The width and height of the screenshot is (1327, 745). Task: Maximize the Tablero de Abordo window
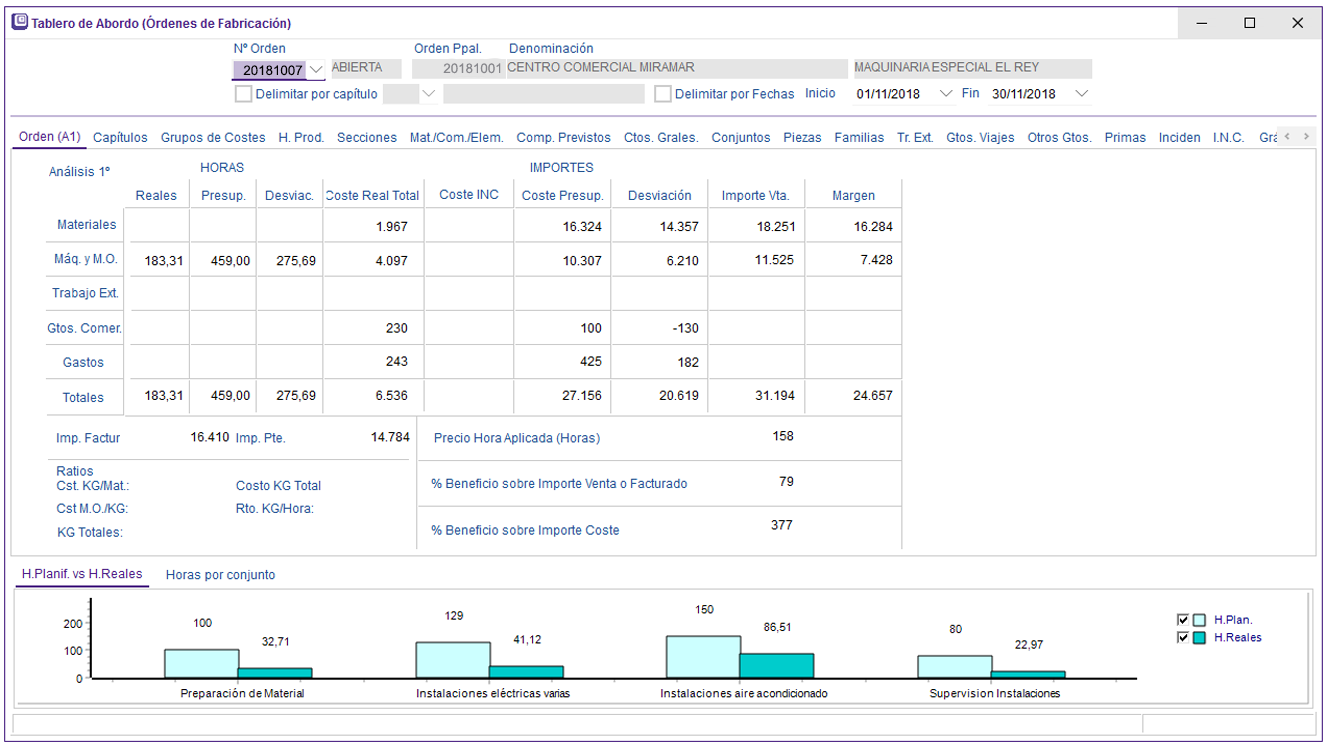(x=1249, y=23)
